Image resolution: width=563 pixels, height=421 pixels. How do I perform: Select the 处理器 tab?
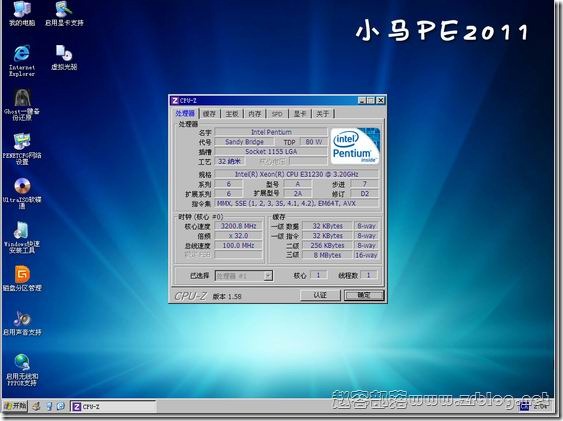click(185, 113)
